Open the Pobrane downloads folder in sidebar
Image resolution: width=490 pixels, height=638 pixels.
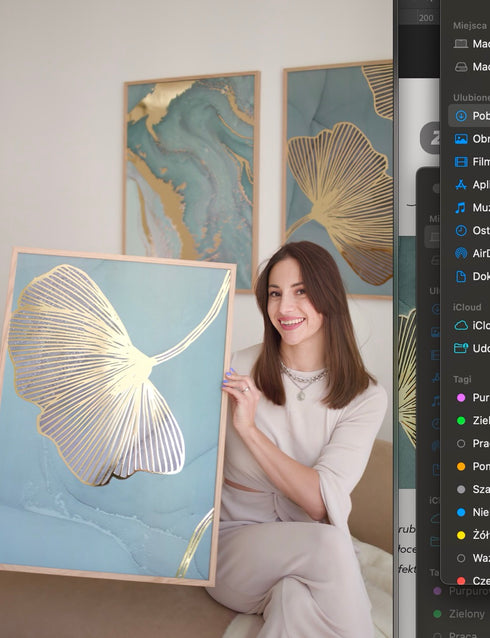[469, 116]
